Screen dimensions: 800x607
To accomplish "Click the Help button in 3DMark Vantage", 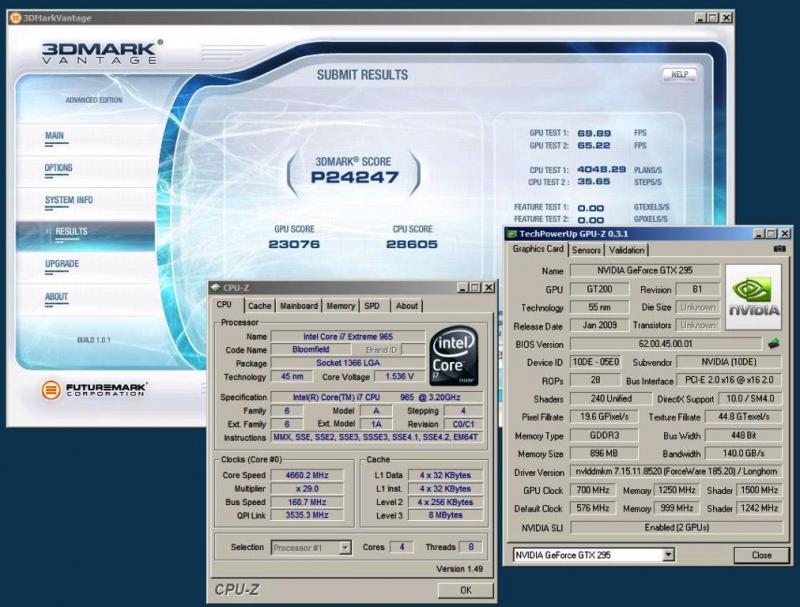I will [680, 74].
